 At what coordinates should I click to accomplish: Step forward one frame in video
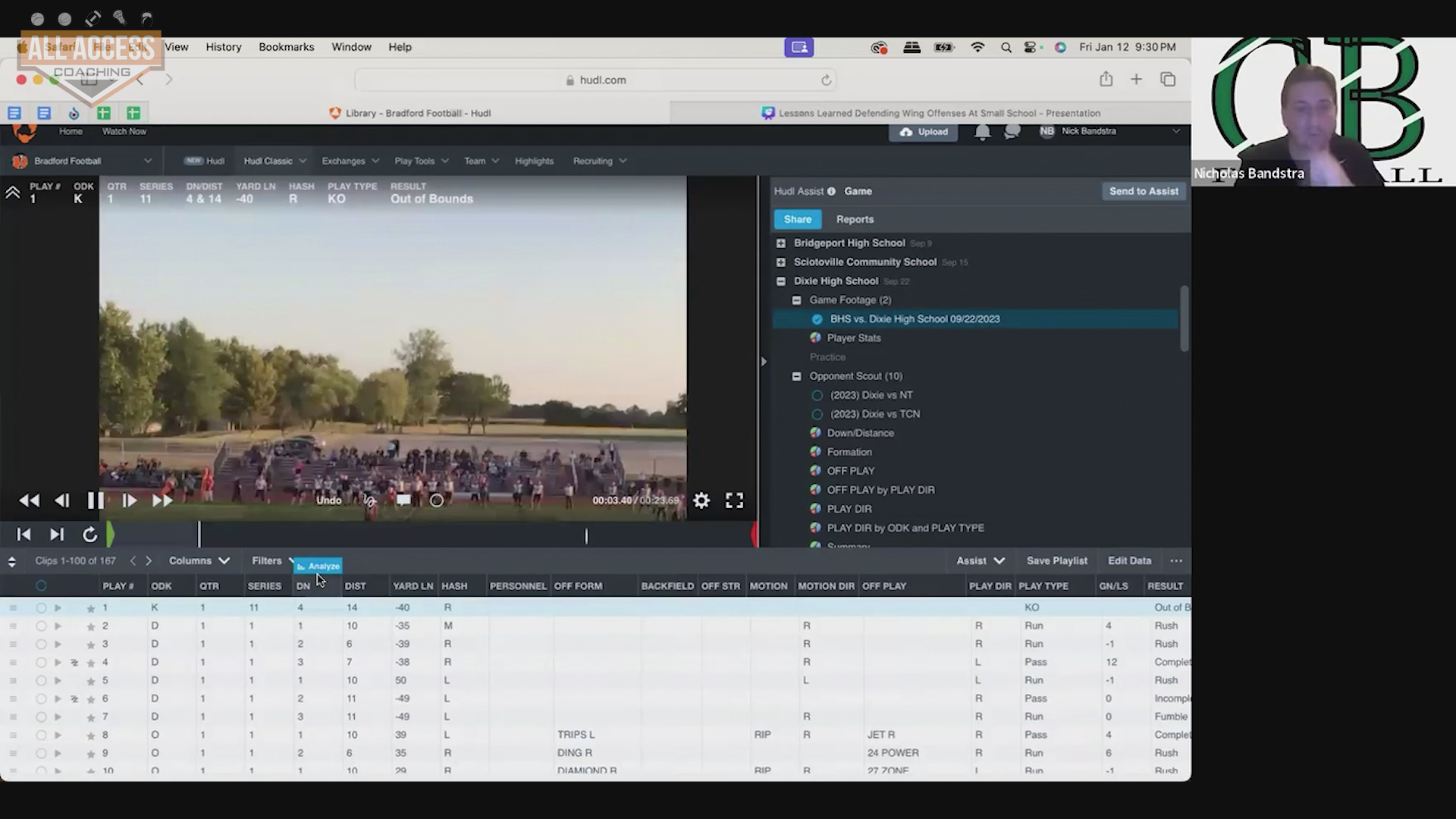coord(129,500)
